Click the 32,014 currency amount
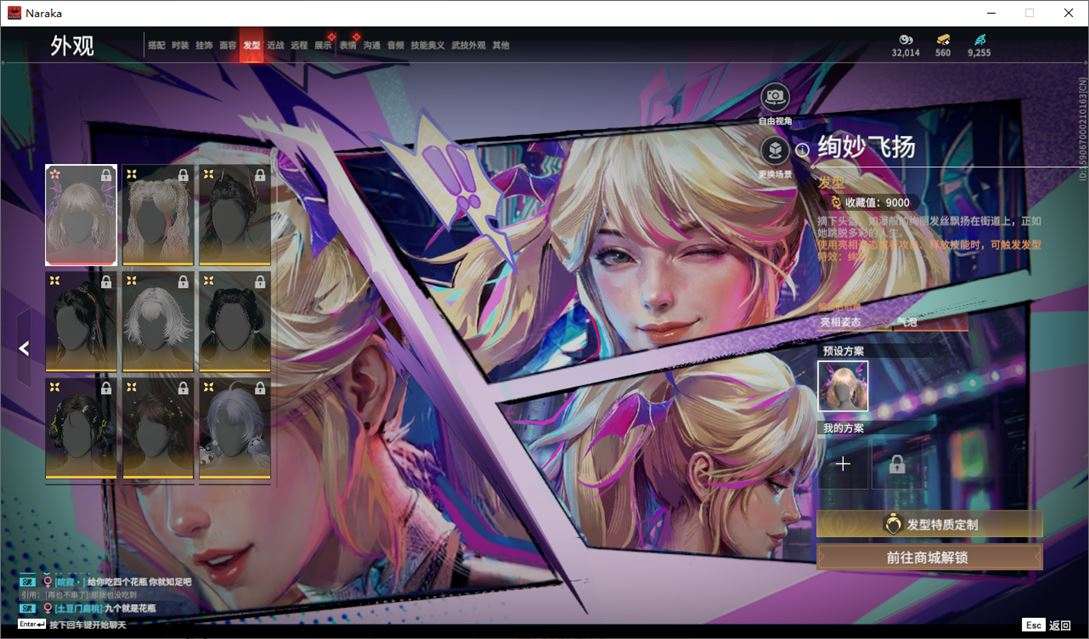The width and height of the screenshot is (1089, 639). coord(906,53)
